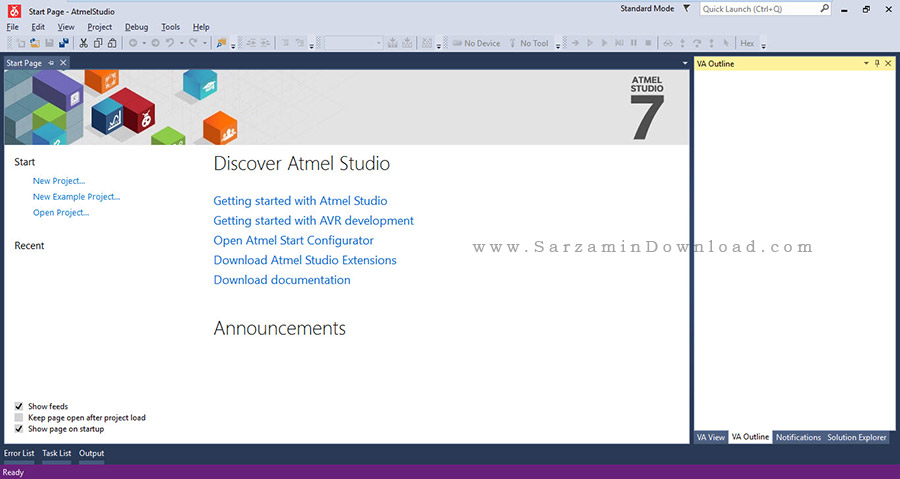This screenshot has width=900, height=479.
Task: Click the Navigate Forward icon
Action: [155, 43]
